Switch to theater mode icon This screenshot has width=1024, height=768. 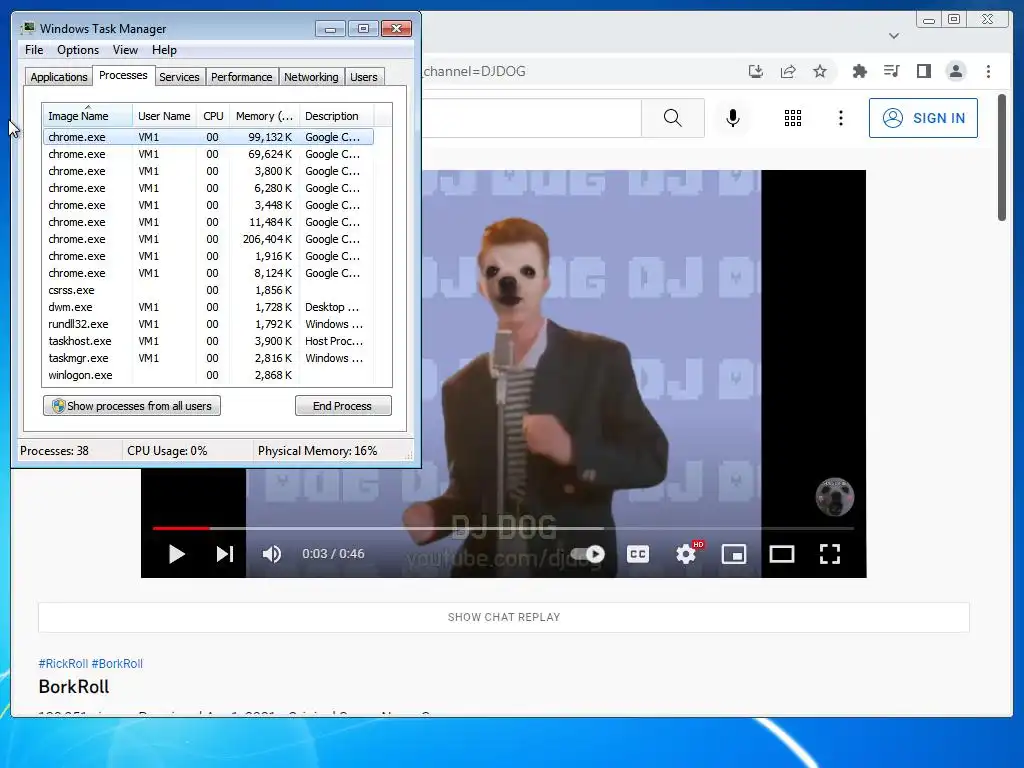tap(782, 554)
